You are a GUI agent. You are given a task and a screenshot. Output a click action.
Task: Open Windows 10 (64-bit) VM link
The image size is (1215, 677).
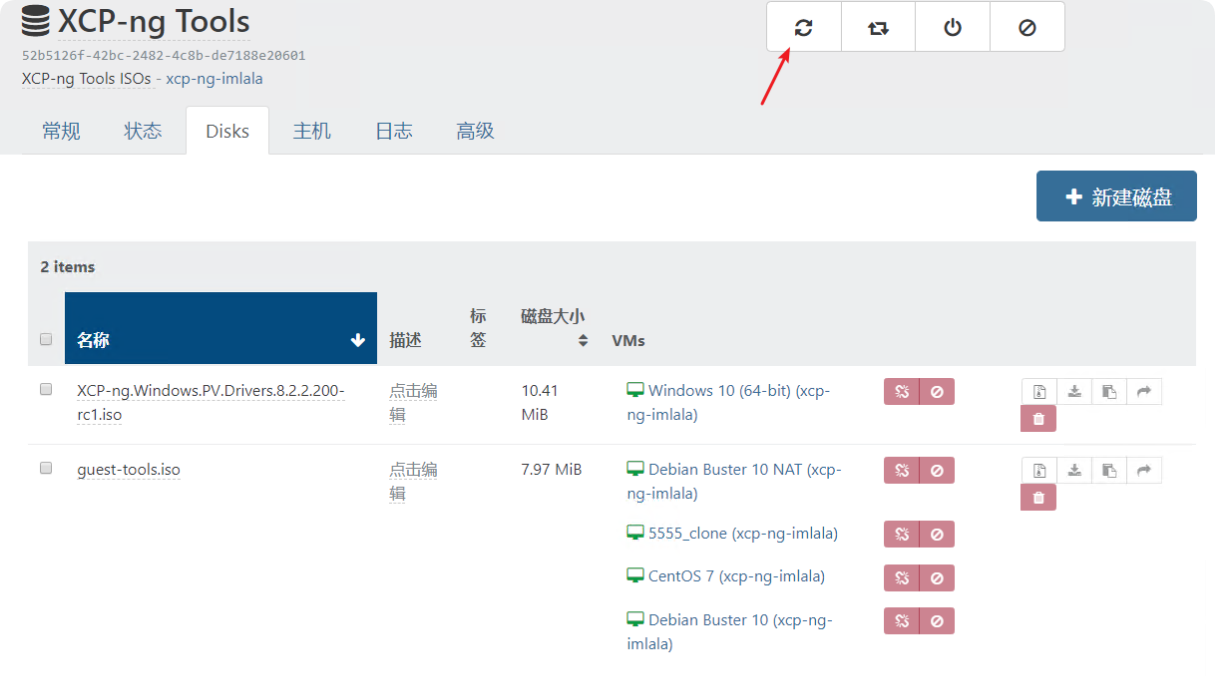[x=728, y=402]
